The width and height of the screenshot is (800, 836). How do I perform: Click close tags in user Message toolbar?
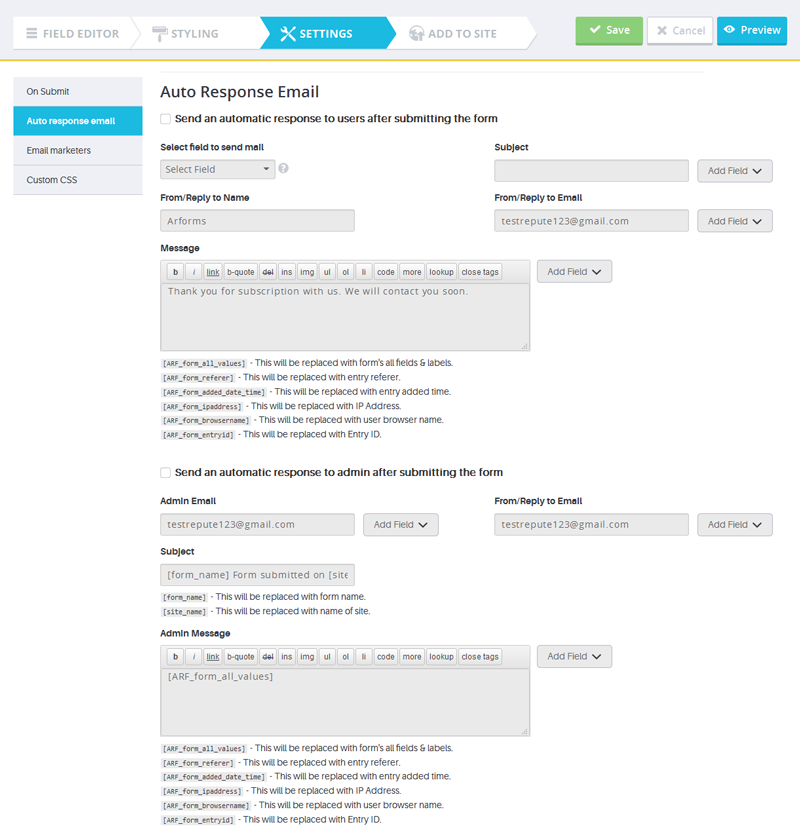[x=480, y=272]
